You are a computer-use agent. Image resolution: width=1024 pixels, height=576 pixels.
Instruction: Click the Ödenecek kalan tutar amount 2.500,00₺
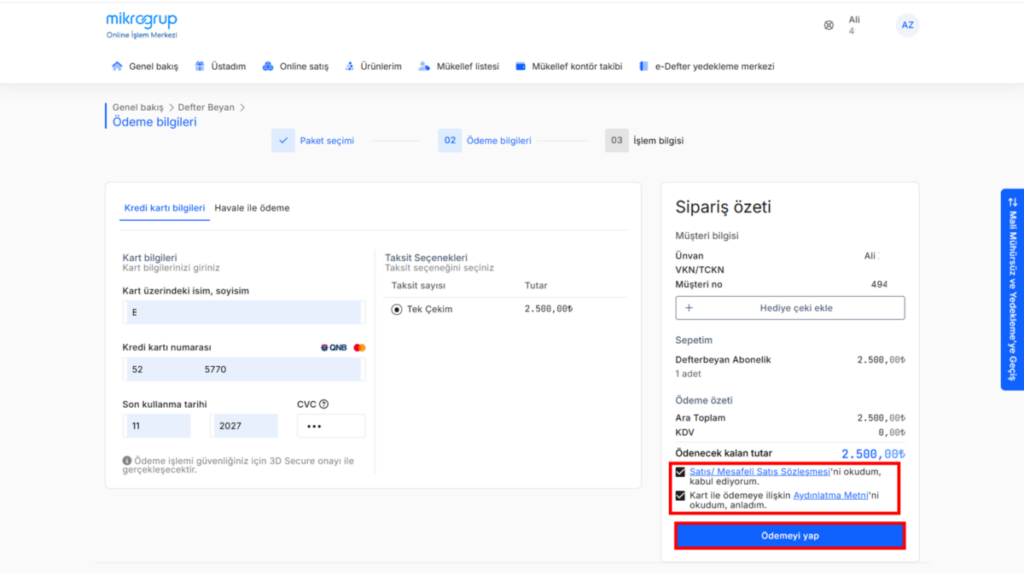[872, 453]
